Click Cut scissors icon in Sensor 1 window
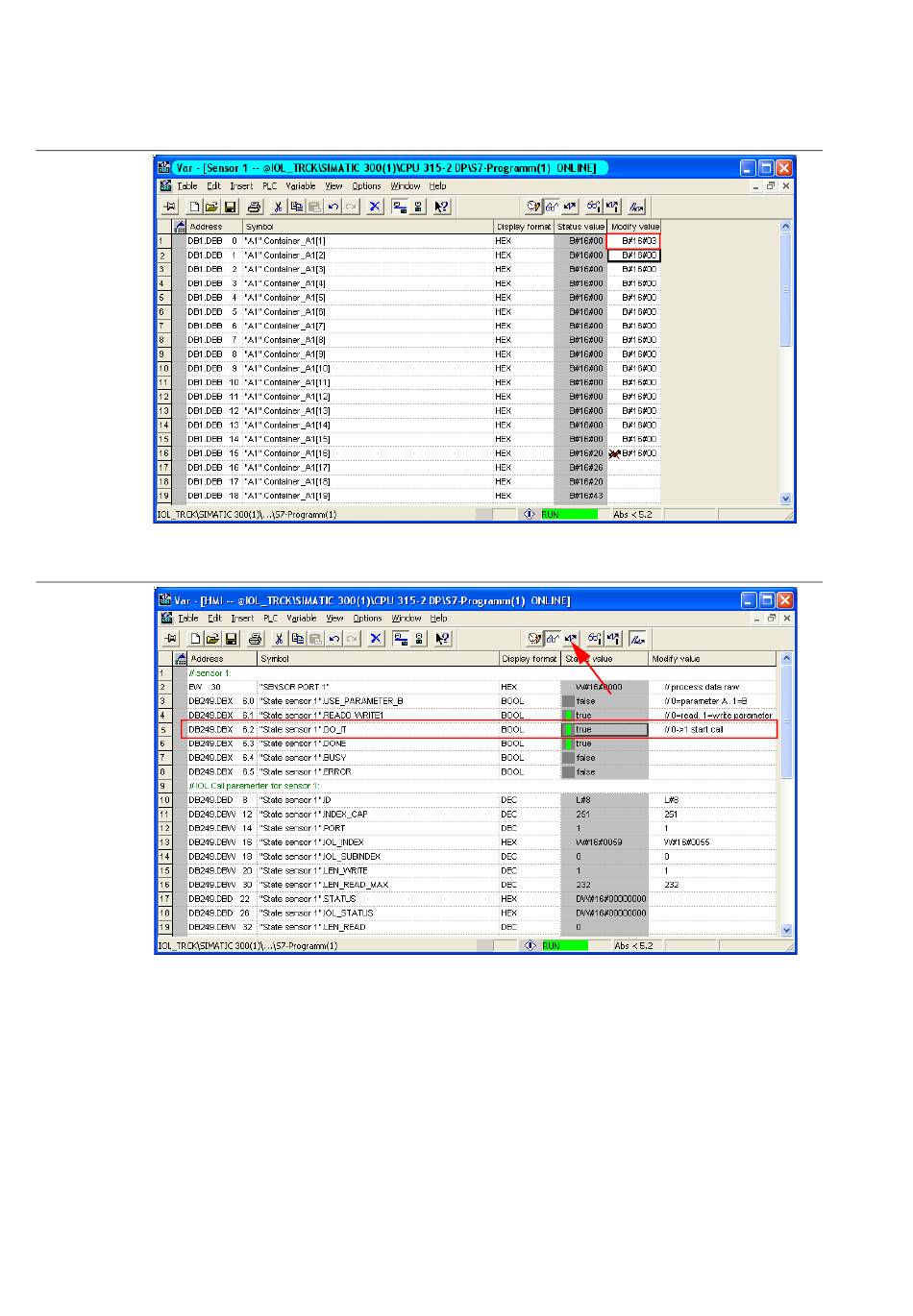 [277, 207]
